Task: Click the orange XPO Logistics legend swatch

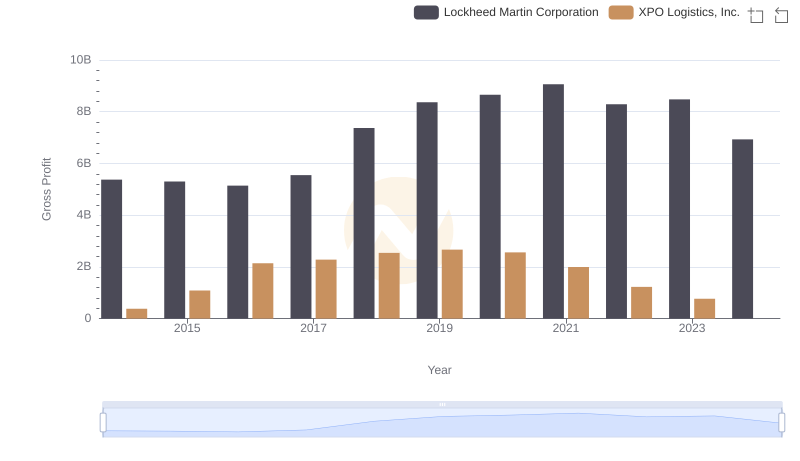Action: pyautogui.click(x=621, y=12)
